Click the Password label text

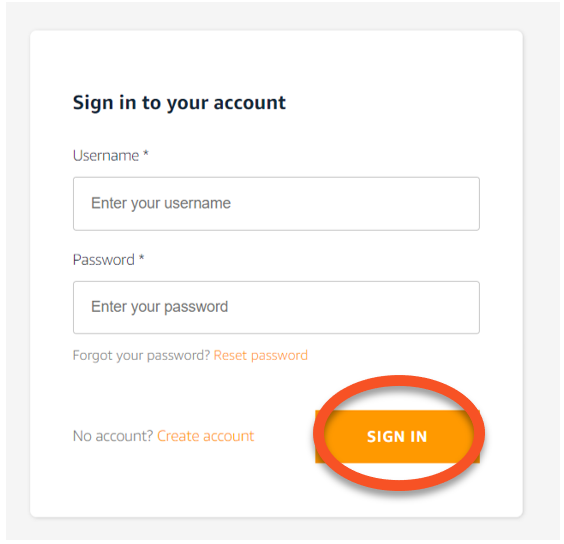point(104,260)
